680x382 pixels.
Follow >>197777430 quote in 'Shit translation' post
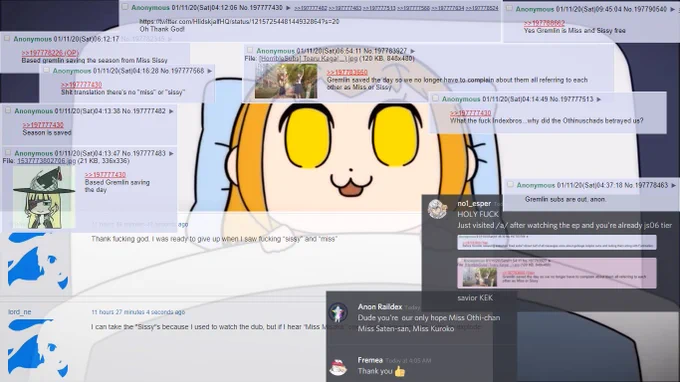tap(82, 85)
